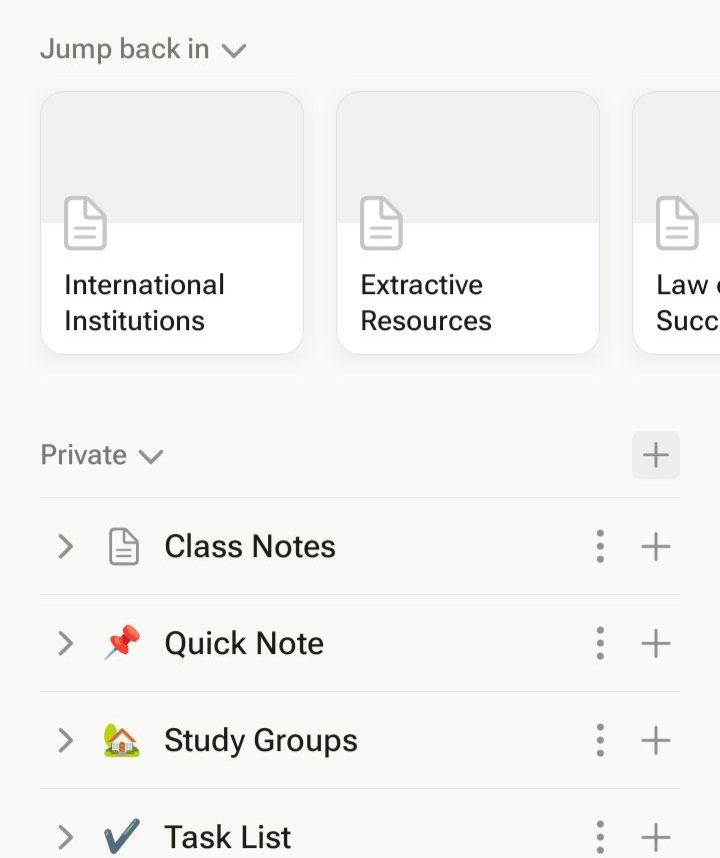Open the Study Groups page

260,740
